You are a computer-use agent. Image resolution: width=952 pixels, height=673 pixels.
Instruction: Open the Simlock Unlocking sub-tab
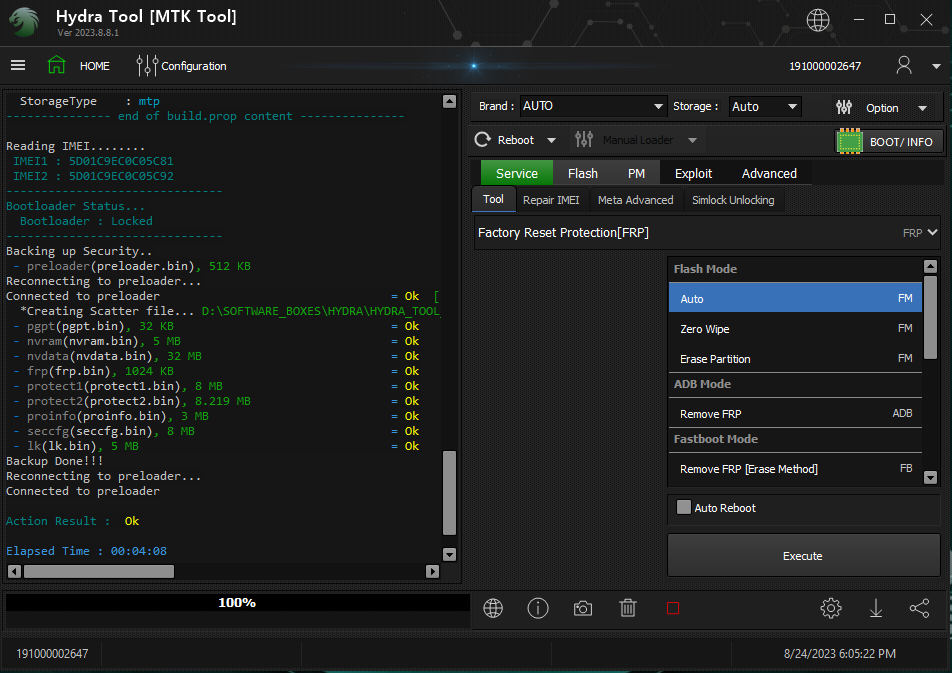[733, 200]
